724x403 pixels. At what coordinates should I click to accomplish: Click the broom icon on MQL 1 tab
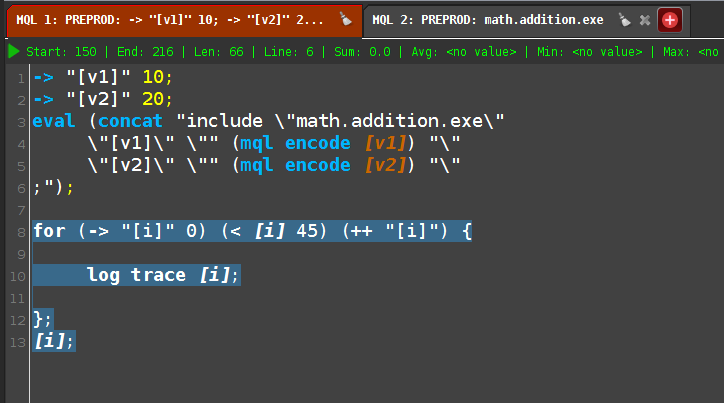click(345, 19)
